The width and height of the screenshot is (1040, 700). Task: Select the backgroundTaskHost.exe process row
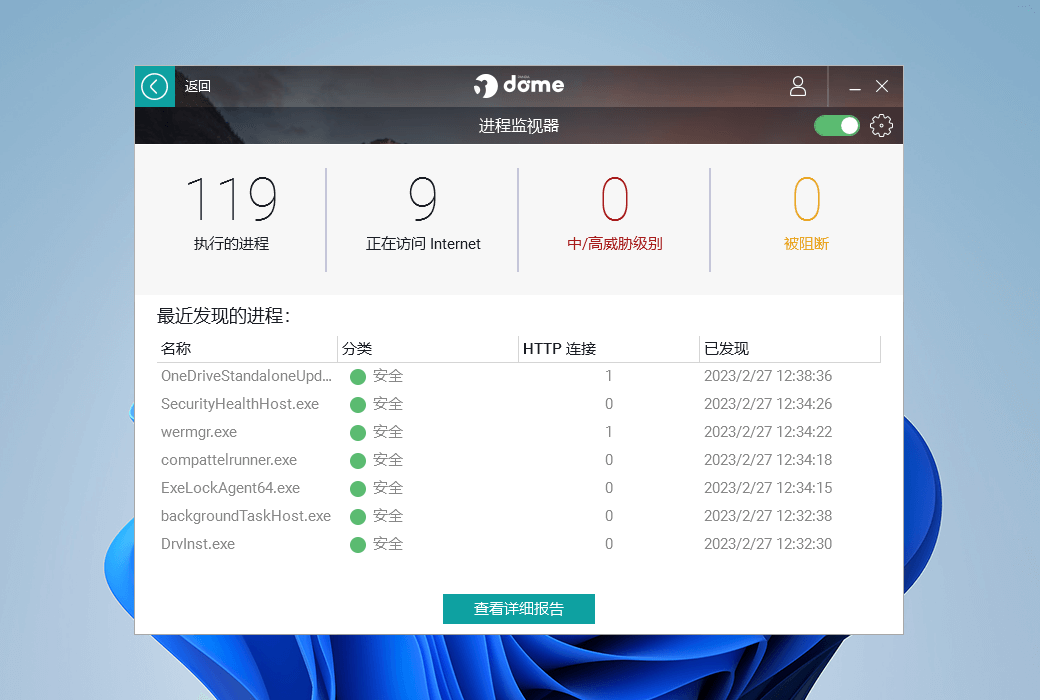point(246,517)
